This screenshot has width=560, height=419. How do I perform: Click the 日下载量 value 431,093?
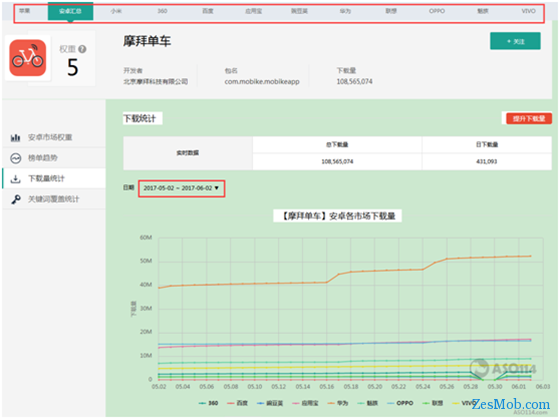(x=486, y=162)
